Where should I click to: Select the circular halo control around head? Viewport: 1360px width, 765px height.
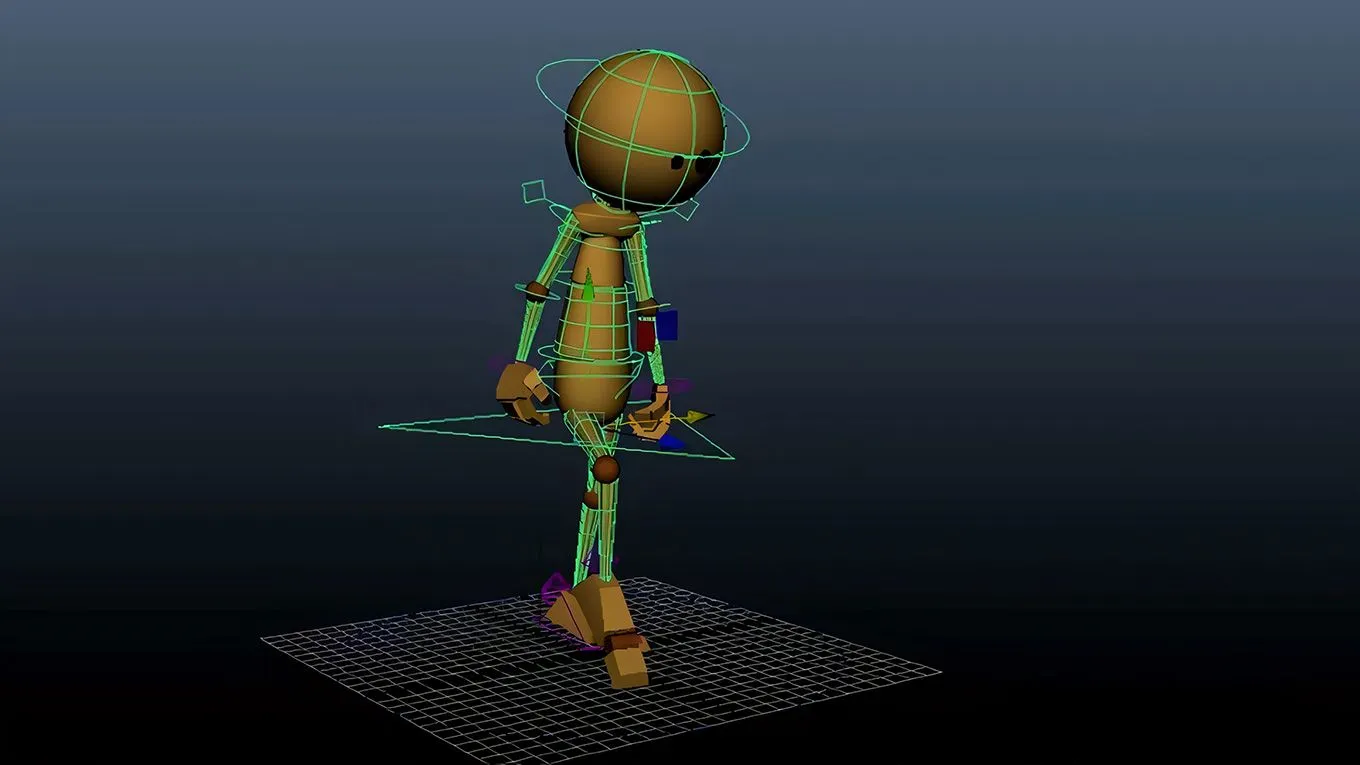(743, 135)
